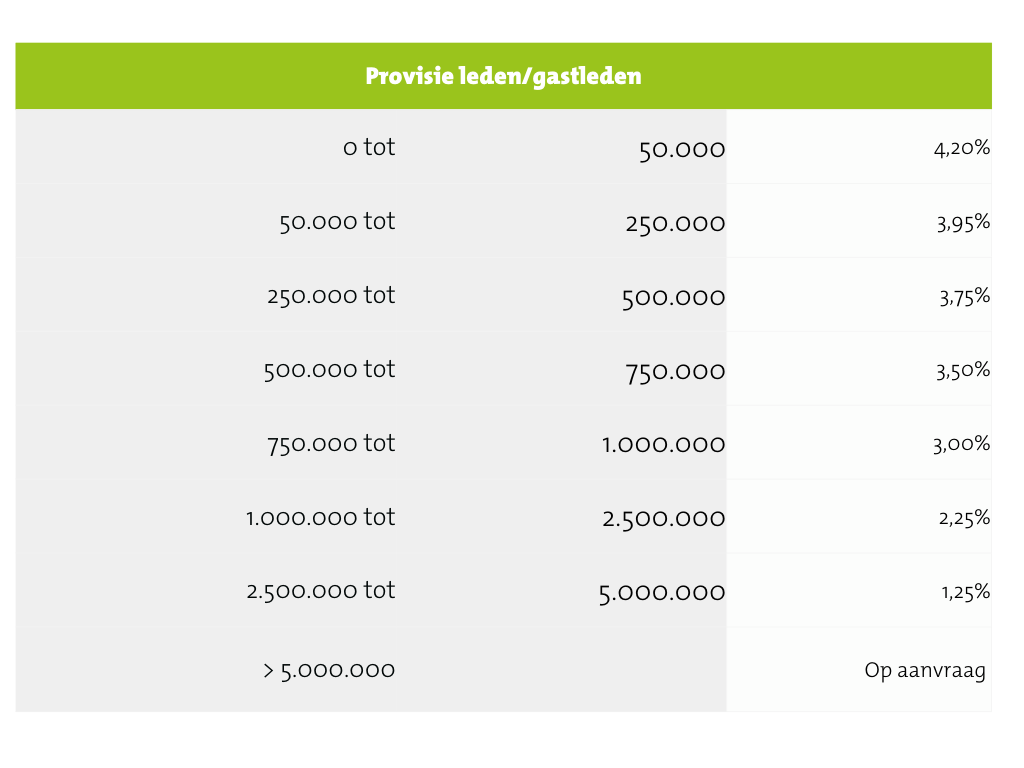This screenshot has height=768, width=1024.
Task: Select the '> 5.000.000' range cell
Action: click(329, 670)
